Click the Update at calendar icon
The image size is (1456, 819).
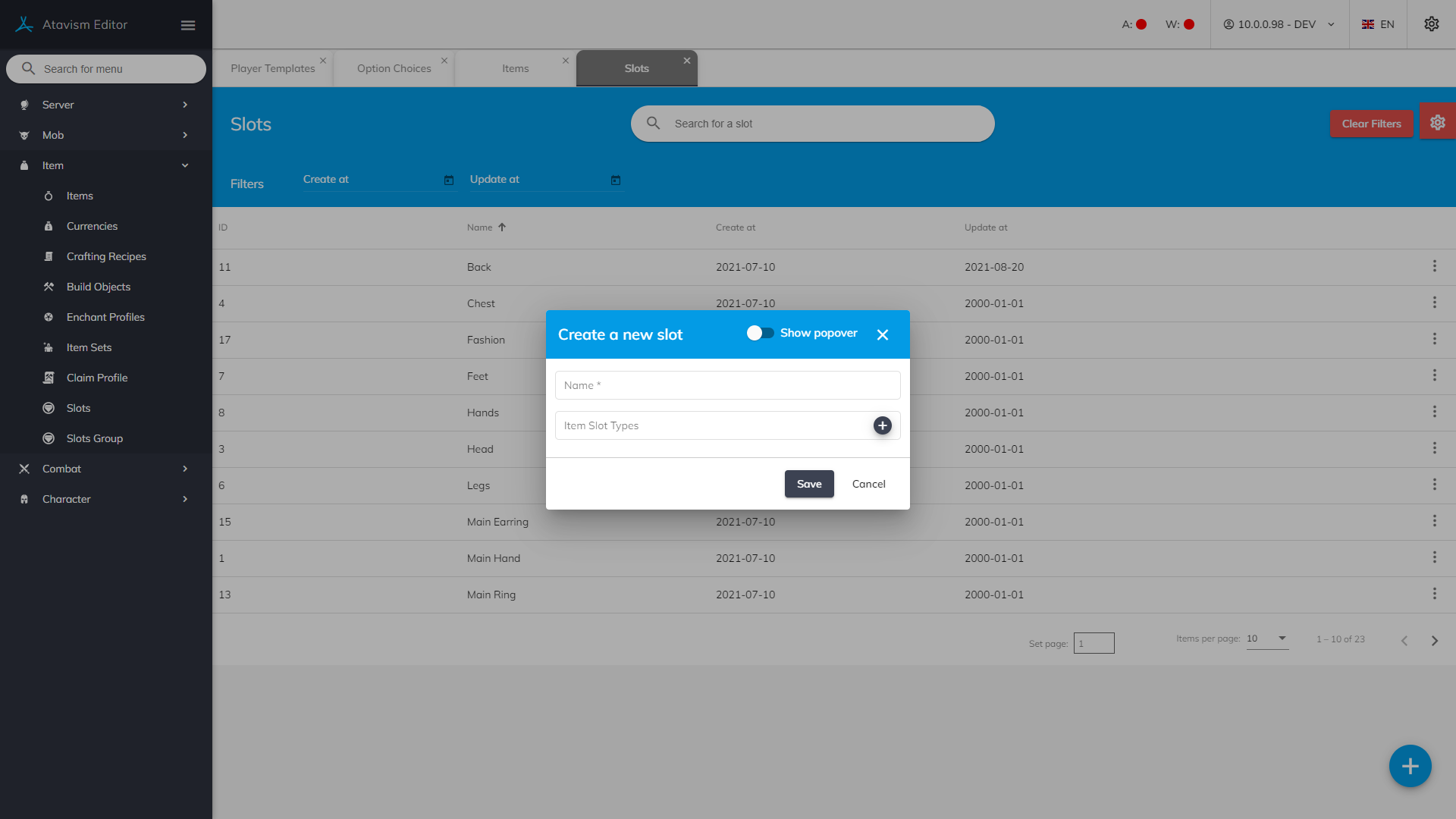pyautogui.click(x=615, y=180)
